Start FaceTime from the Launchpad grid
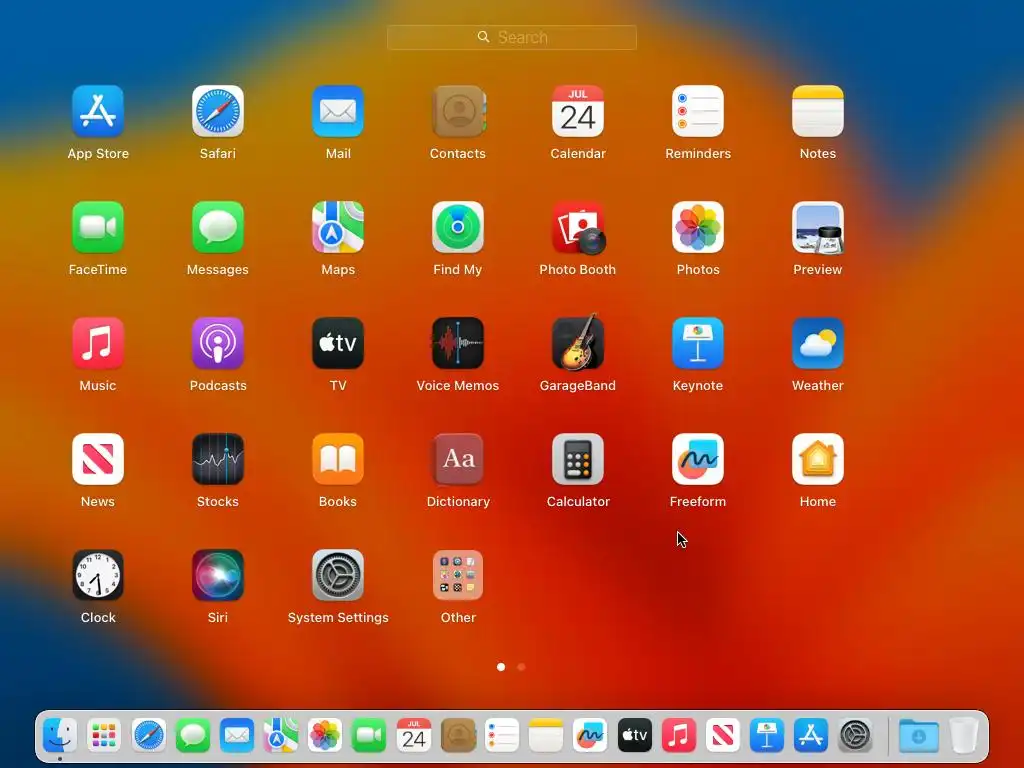Image resolution: width=1024 pixels, height=768 pixels. 98,227
